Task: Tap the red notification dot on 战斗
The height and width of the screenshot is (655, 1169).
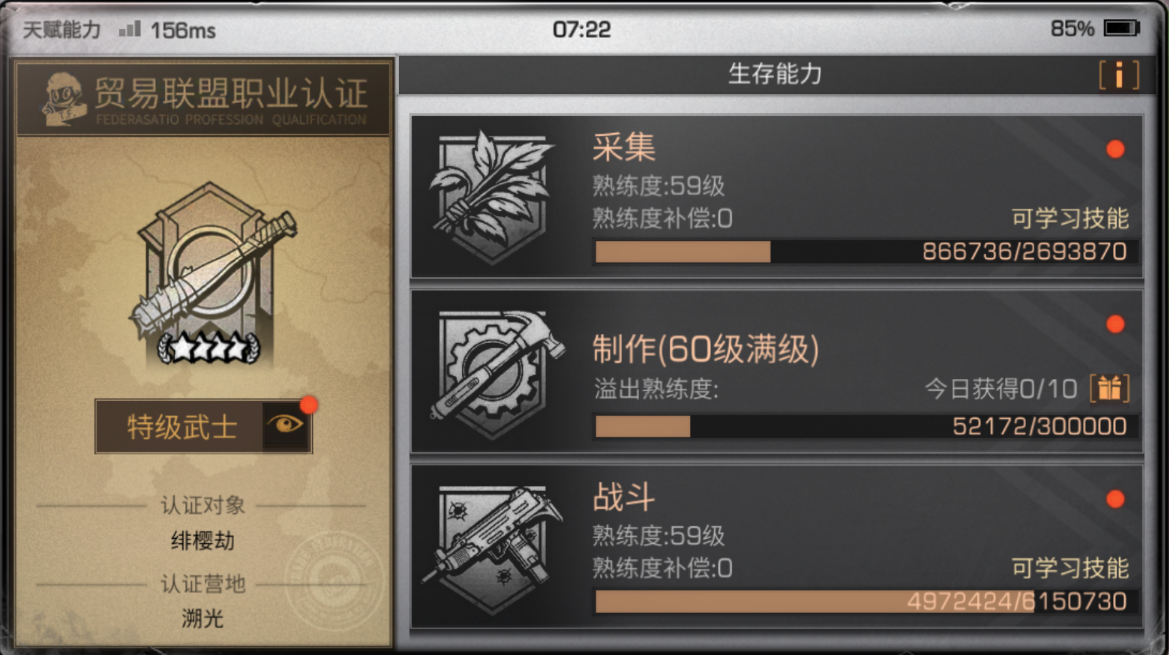Action: tap(1115, 499)
